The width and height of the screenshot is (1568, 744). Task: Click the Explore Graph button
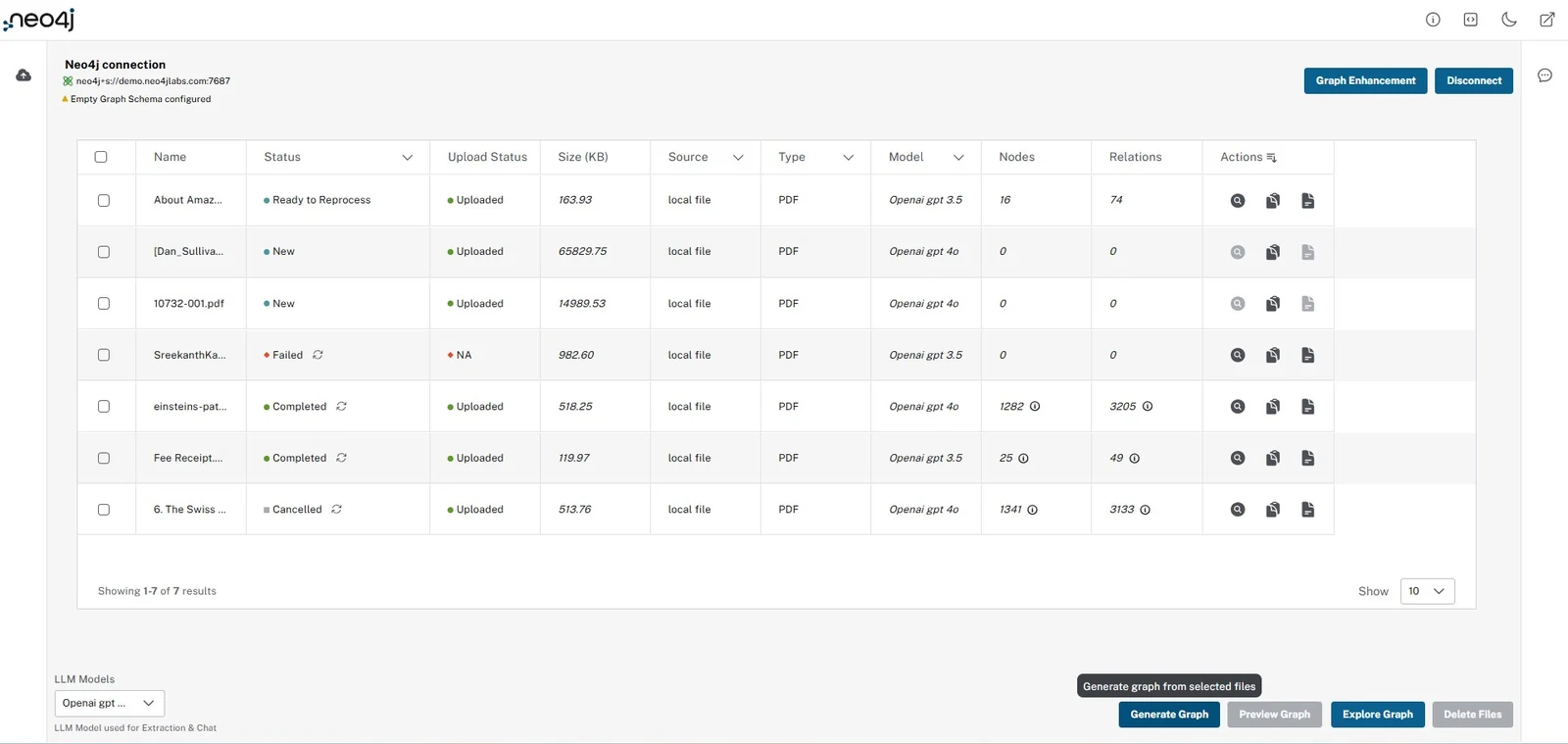click(1377, 715)
